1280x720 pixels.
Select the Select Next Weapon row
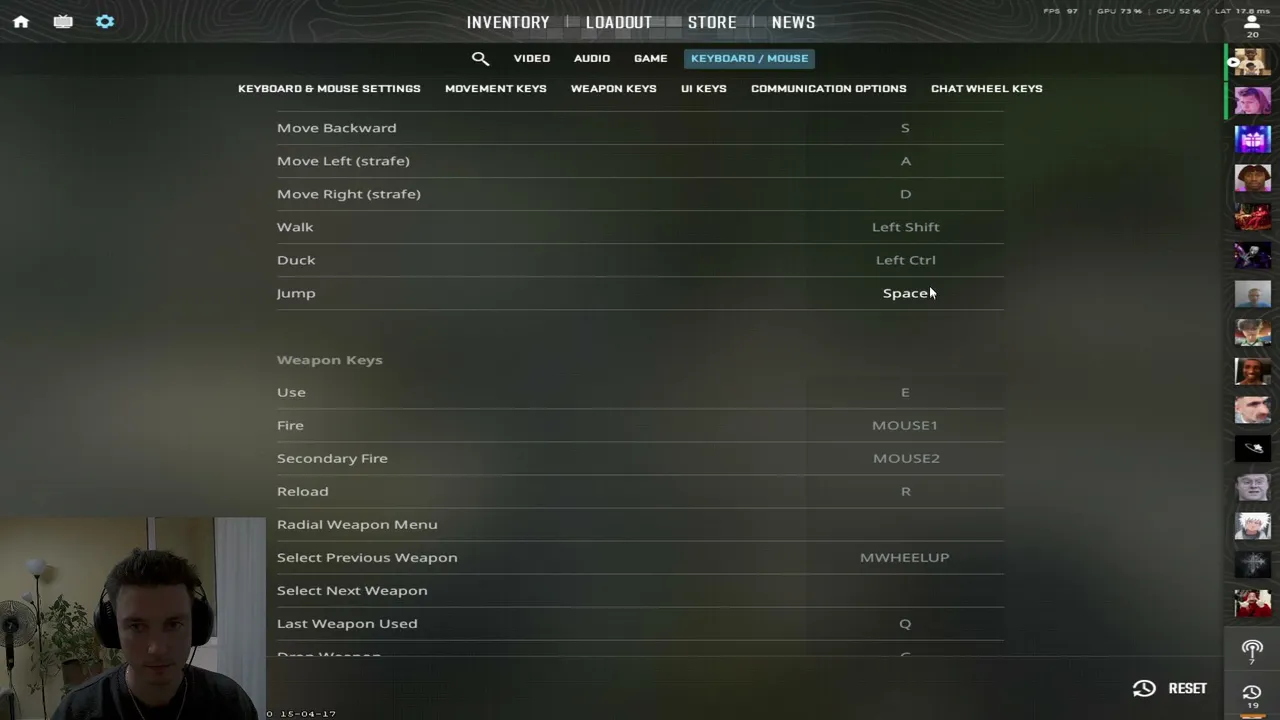[640, 590]
